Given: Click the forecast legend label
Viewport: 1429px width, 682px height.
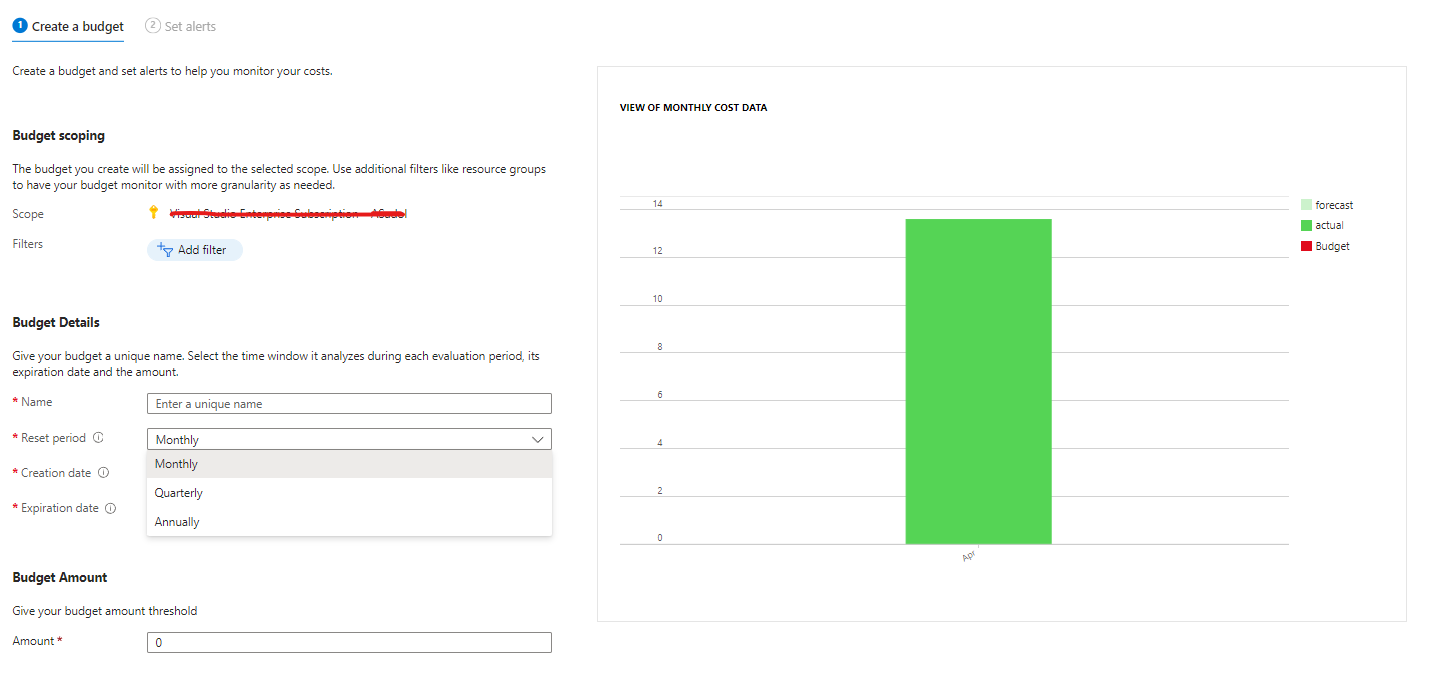Looking at the screenshot, I should (1334, 205).
